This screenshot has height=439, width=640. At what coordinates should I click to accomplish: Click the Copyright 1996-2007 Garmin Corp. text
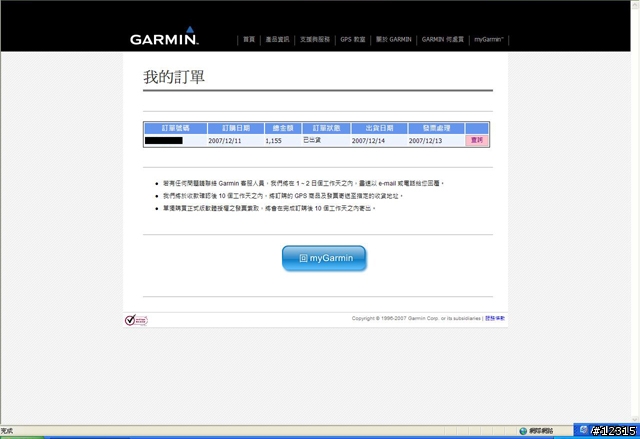416,318
